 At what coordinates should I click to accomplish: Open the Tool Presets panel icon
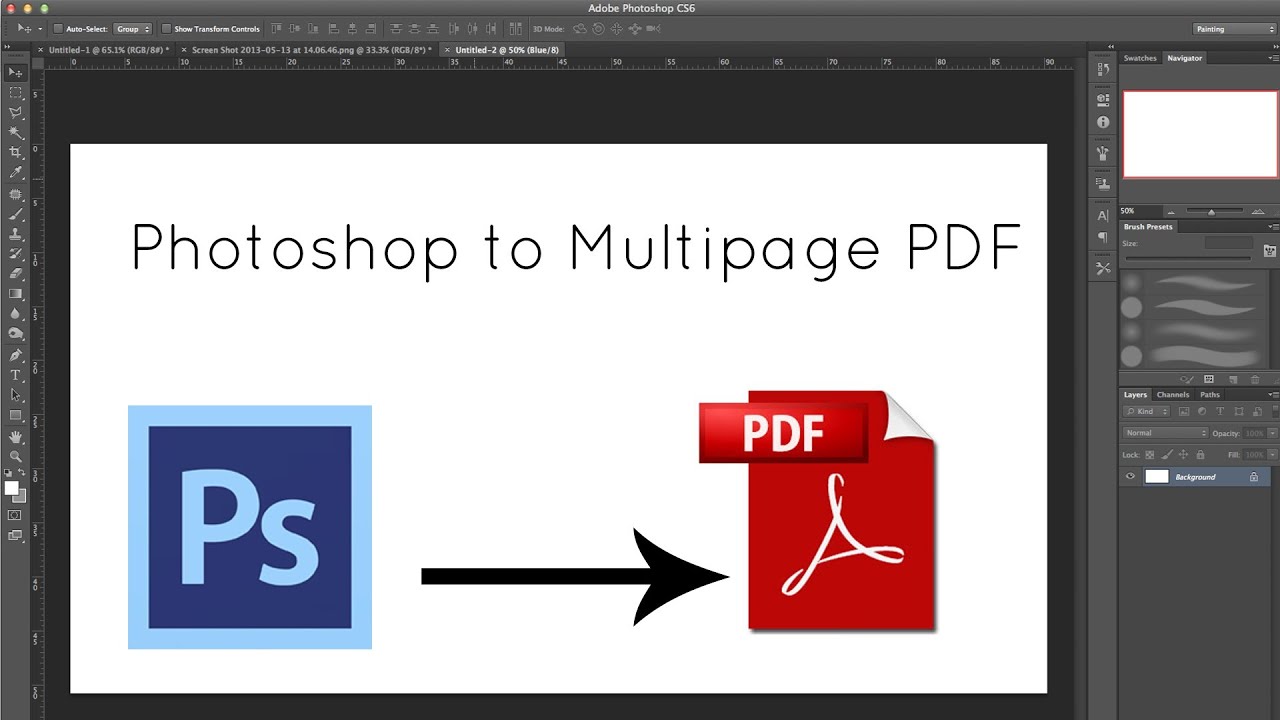coord(1103,268)
